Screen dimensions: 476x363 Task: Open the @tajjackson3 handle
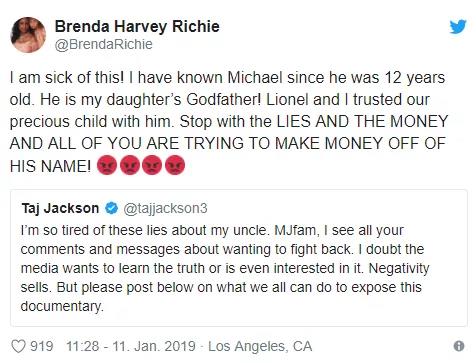click(165, 209)
